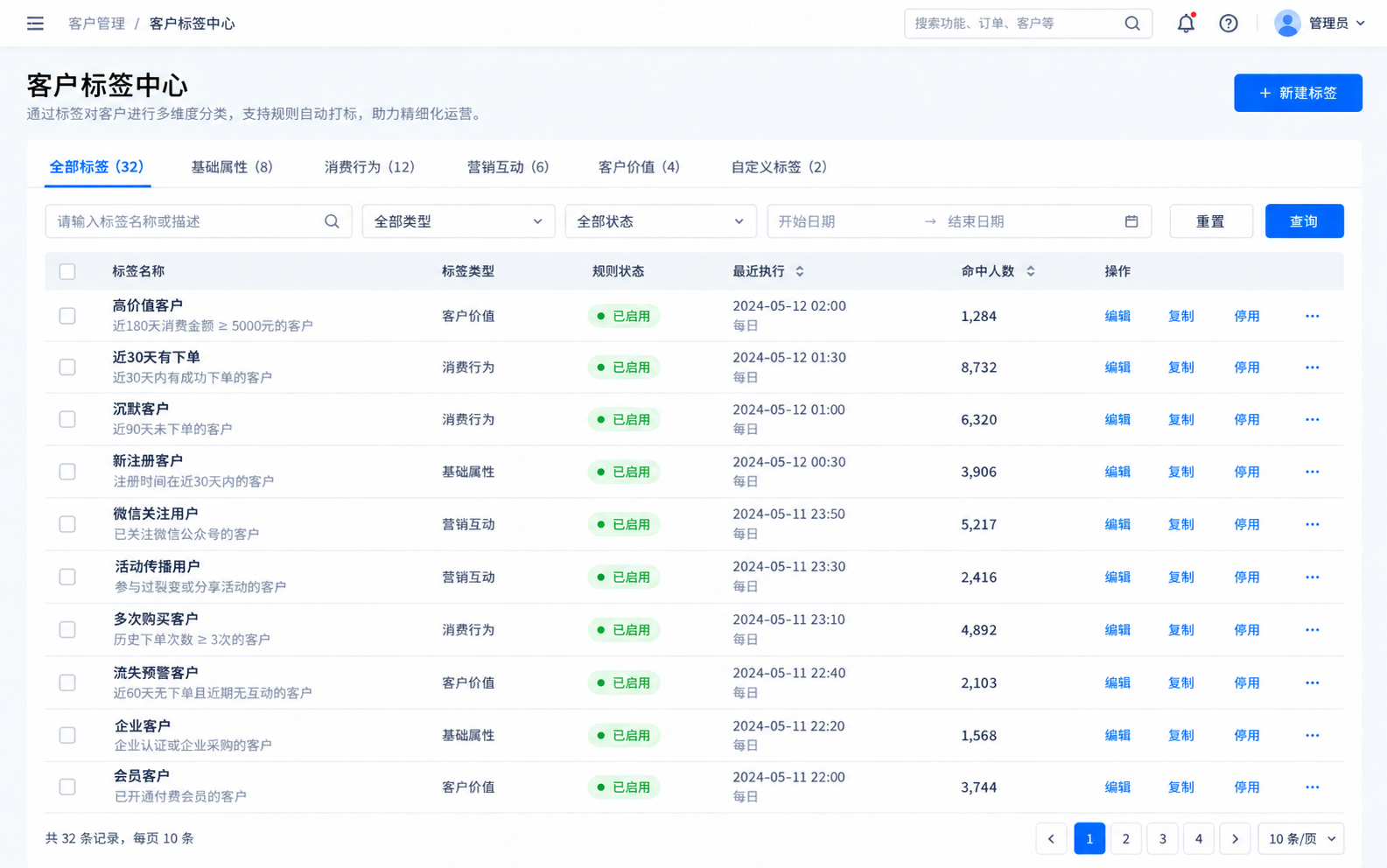
Task: Switch to 消费行为 (12) tab
Action: (369, 167)
